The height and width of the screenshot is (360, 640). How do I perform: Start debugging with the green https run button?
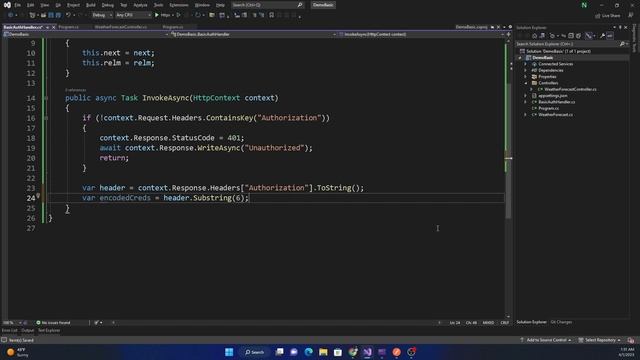click(x=162, y=15)
